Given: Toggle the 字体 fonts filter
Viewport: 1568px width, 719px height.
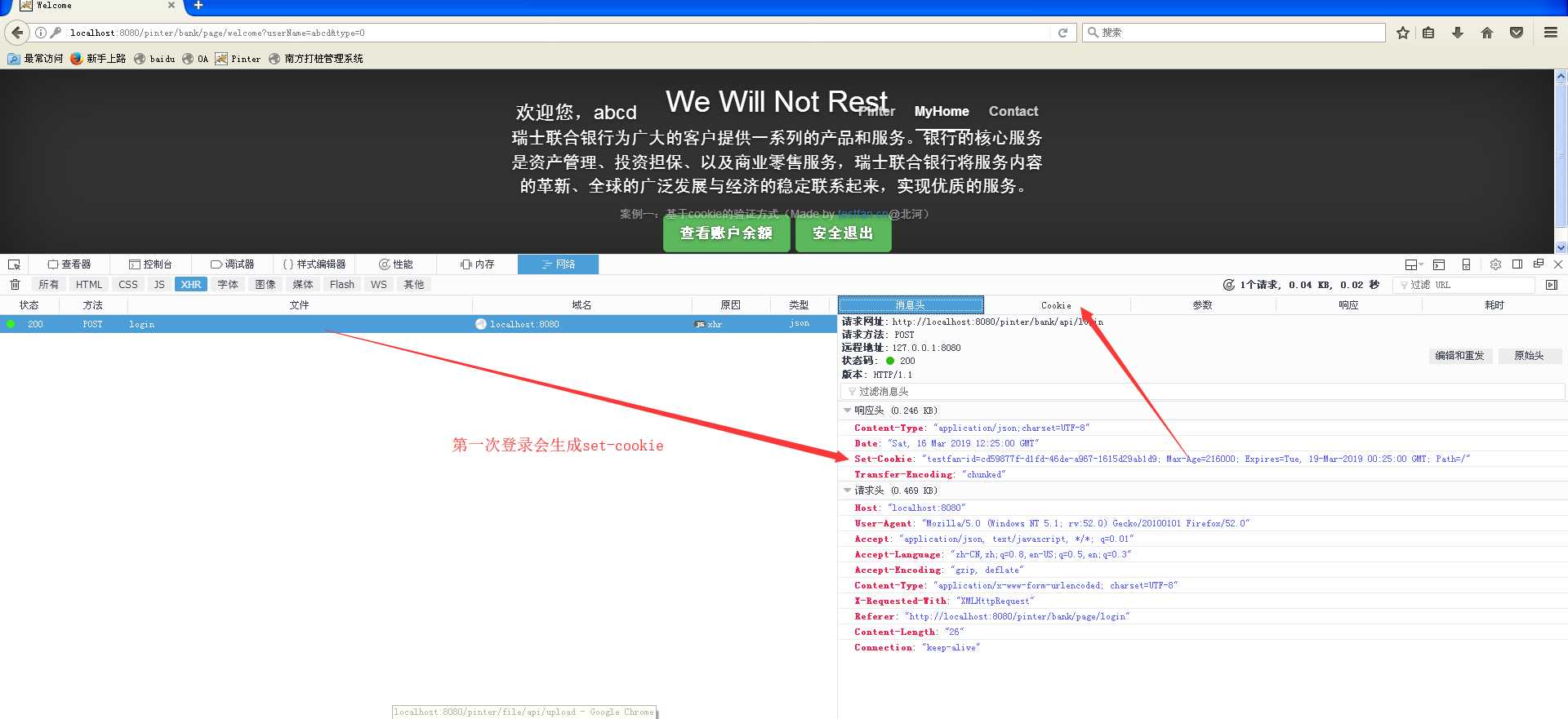Looking at the screenshot, I should pyautogui.click(x=228, y=285).
